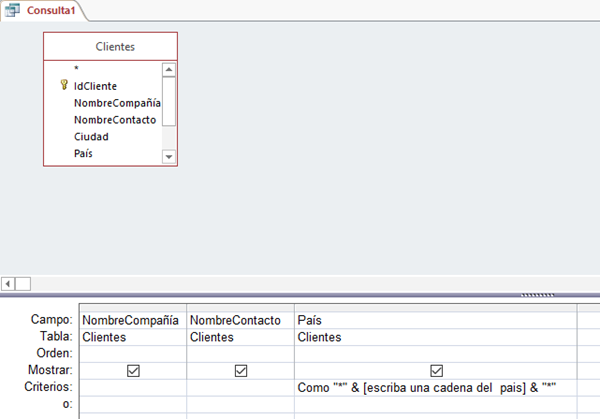Select the NombreCompañía column selector bar
Viewport: 600px width, 419px height.
coord(133,308)
